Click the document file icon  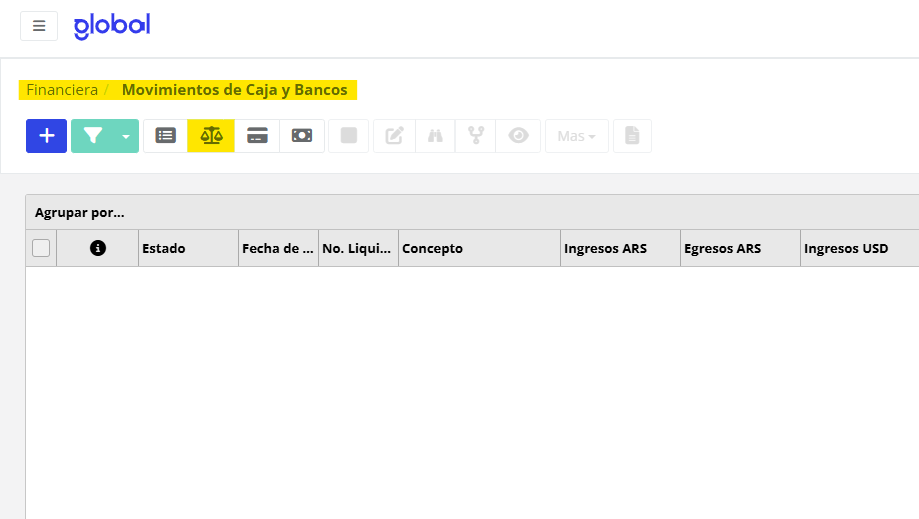coord(632,136)
